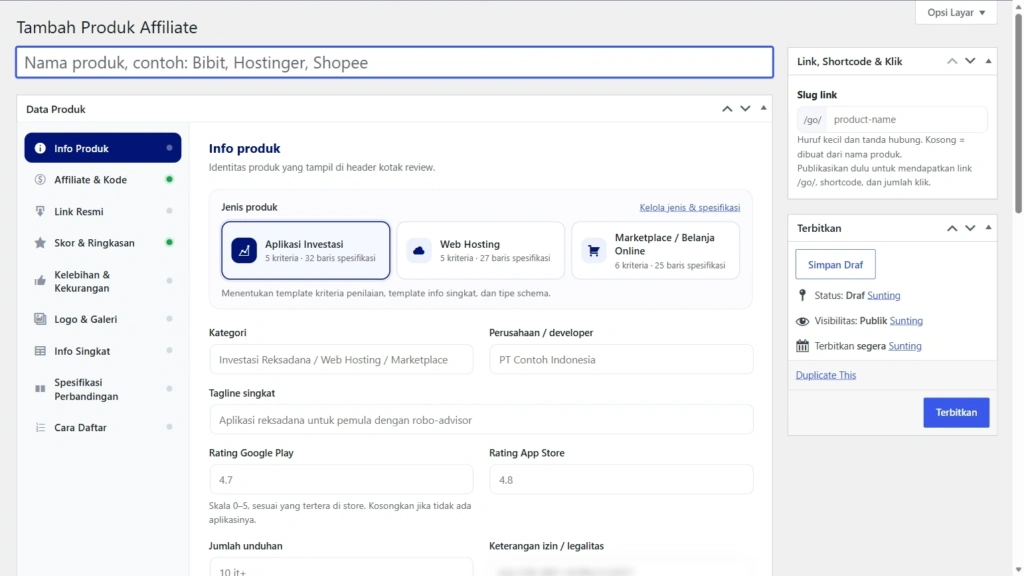Click the chart icon on Aplikasi Investasi card

point(244,250)
